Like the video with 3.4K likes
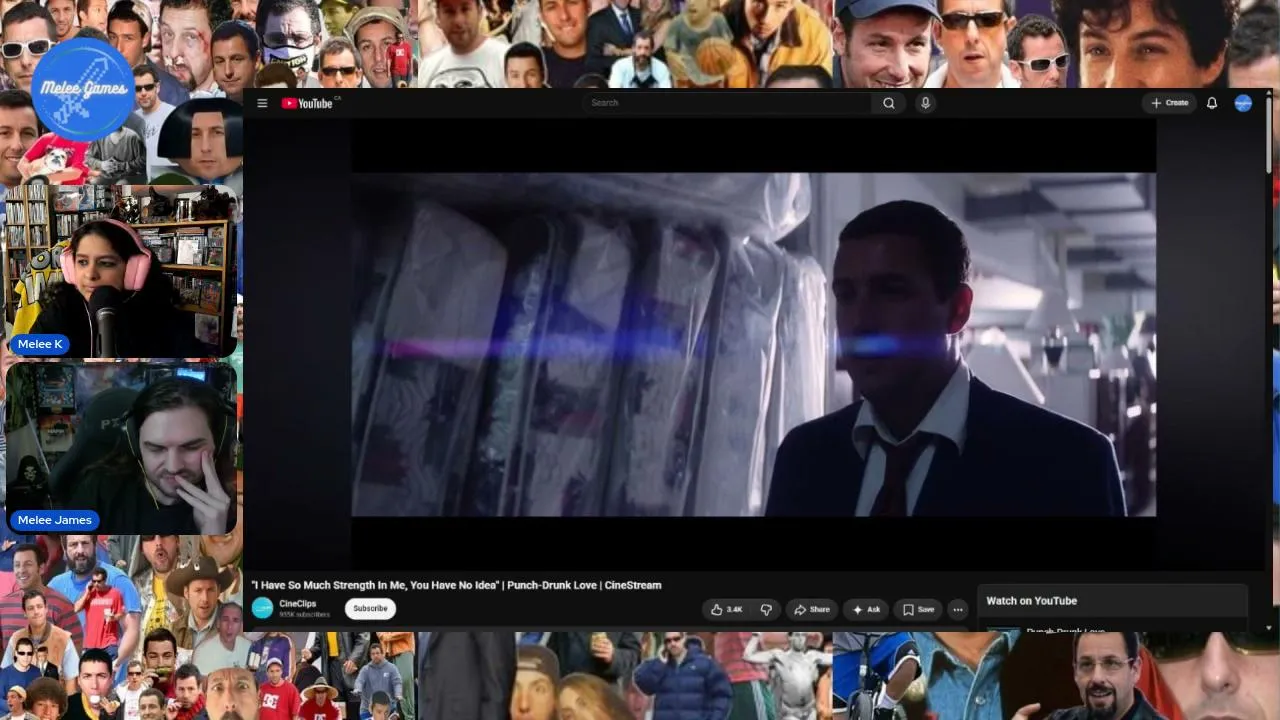The height and width of the screenshot is (720, 1280). 727,609
